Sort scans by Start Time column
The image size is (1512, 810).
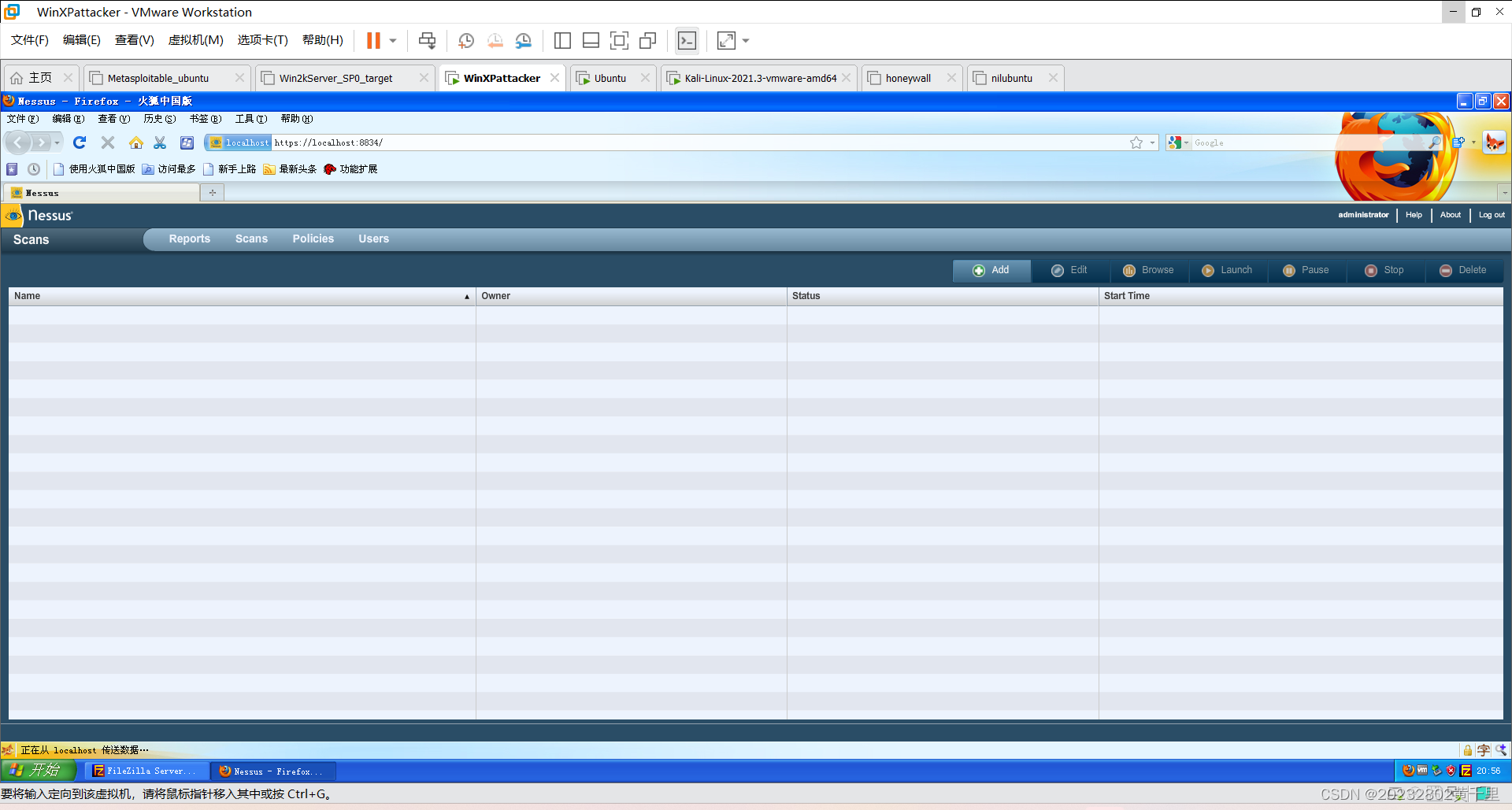[x=1300, y=296]
